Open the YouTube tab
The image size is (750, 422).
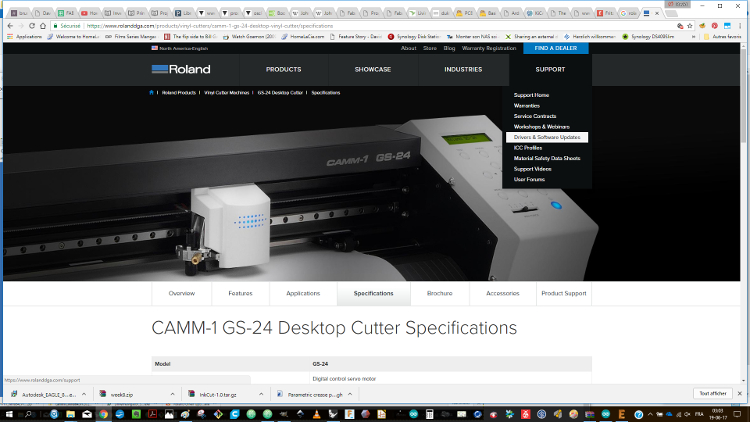[x=88, y=13]
